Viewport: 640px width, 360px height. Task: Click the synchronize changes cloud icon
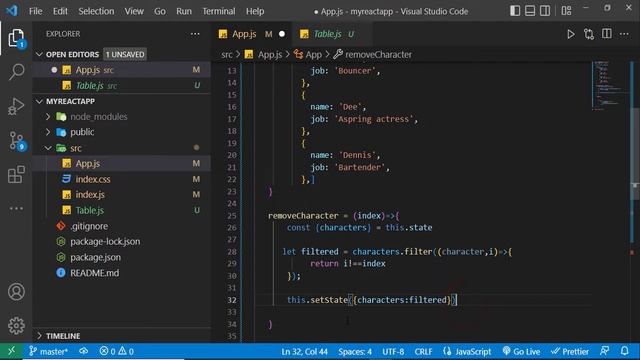(x=84, y=351)
